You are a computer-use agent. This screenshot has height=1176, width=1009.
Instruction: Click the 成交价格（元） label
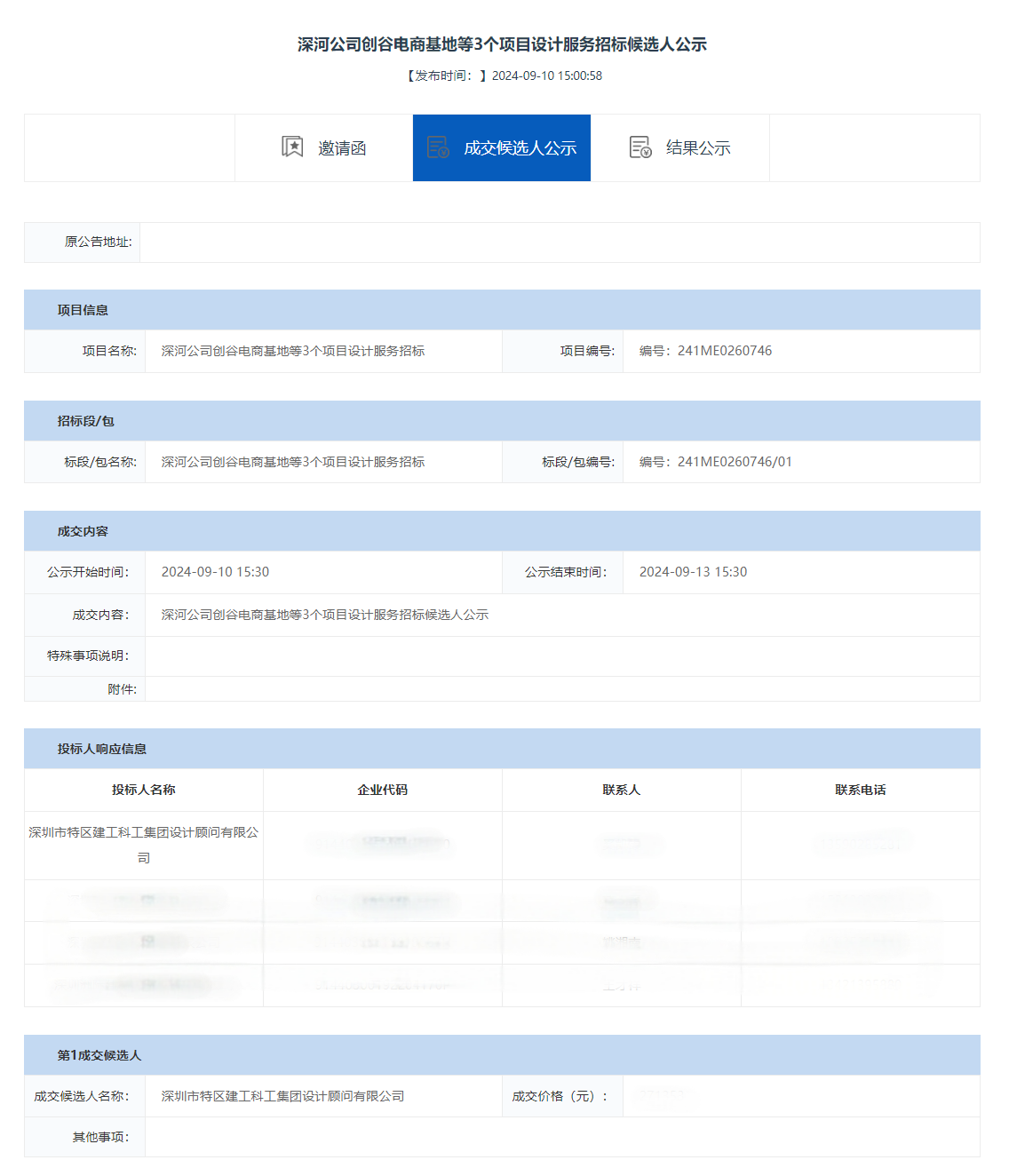pos(560,1096)
